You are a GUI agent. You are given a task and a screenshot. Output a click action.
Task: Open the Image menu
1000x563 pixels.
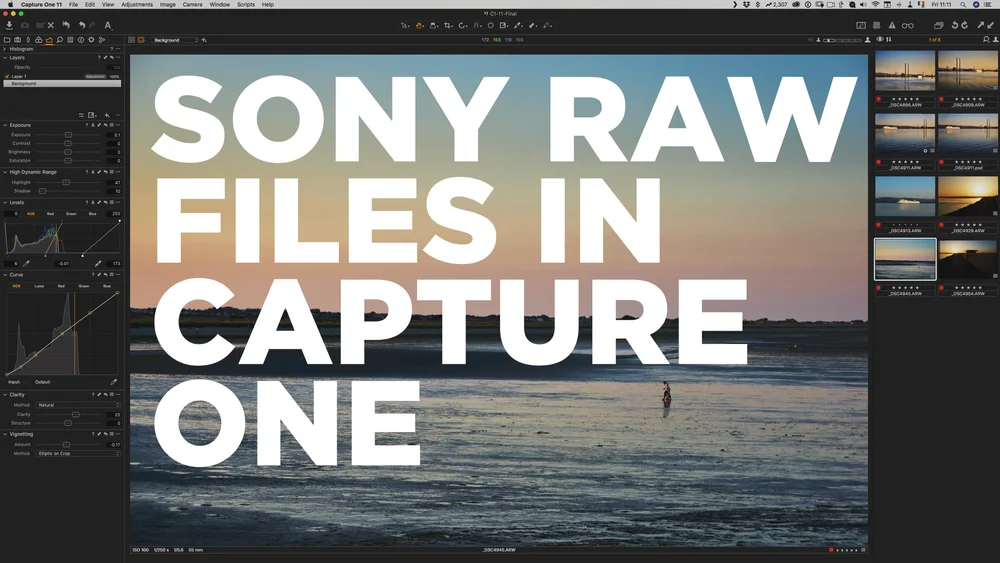click(x=168, y=4)
